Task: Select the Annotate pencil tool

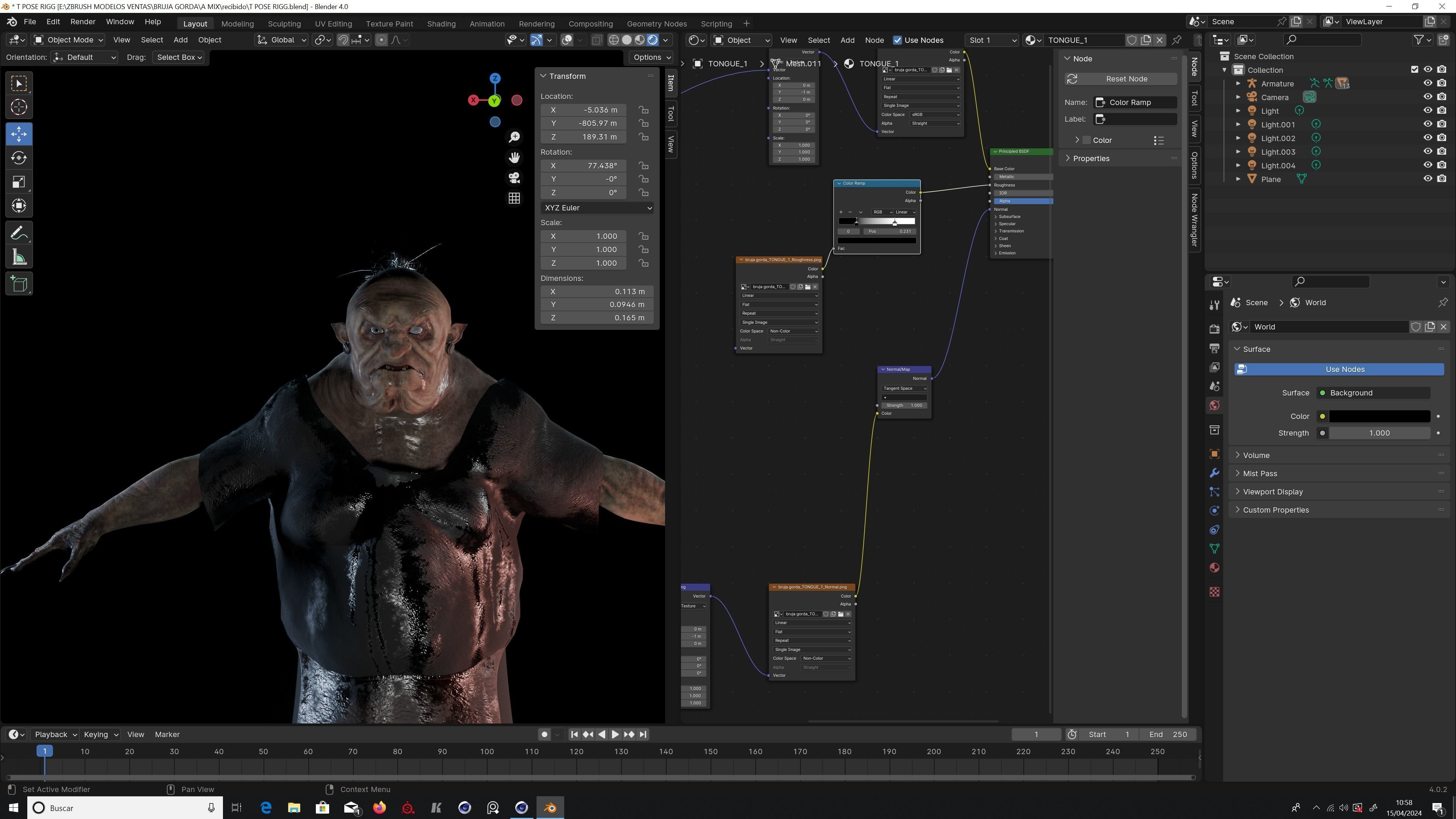Action: (x=19, y=233)
